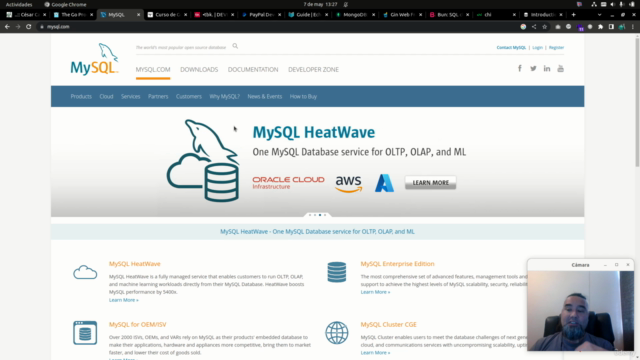Select the third carousel indicator dot
Image resolution: width=640 pixels, height=360 pixels.
[x=320, y=215]
